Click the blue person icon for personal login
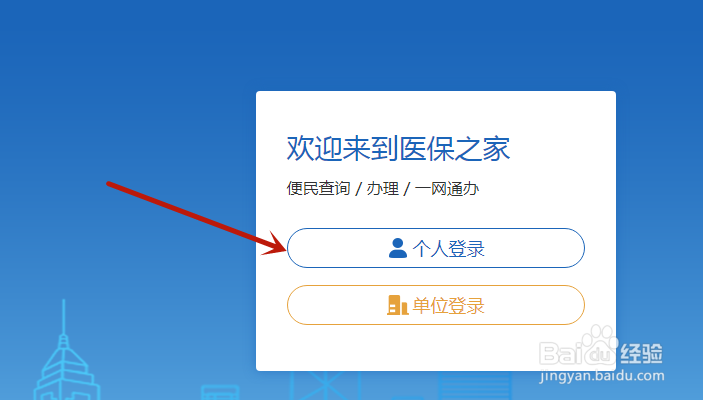The image size is (703, 400). 398,248
